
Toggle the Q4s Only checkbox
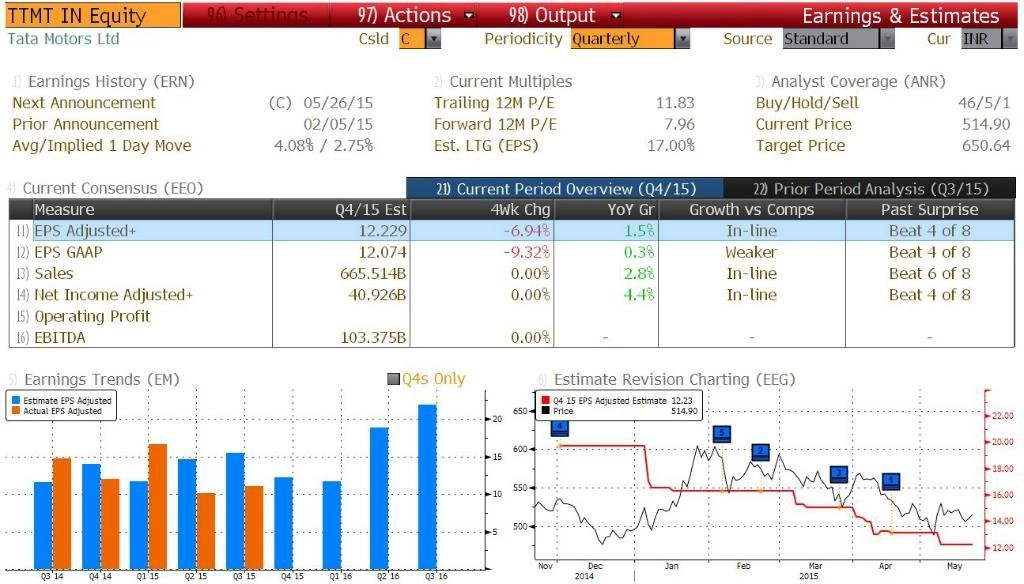(x=393, y=379)
